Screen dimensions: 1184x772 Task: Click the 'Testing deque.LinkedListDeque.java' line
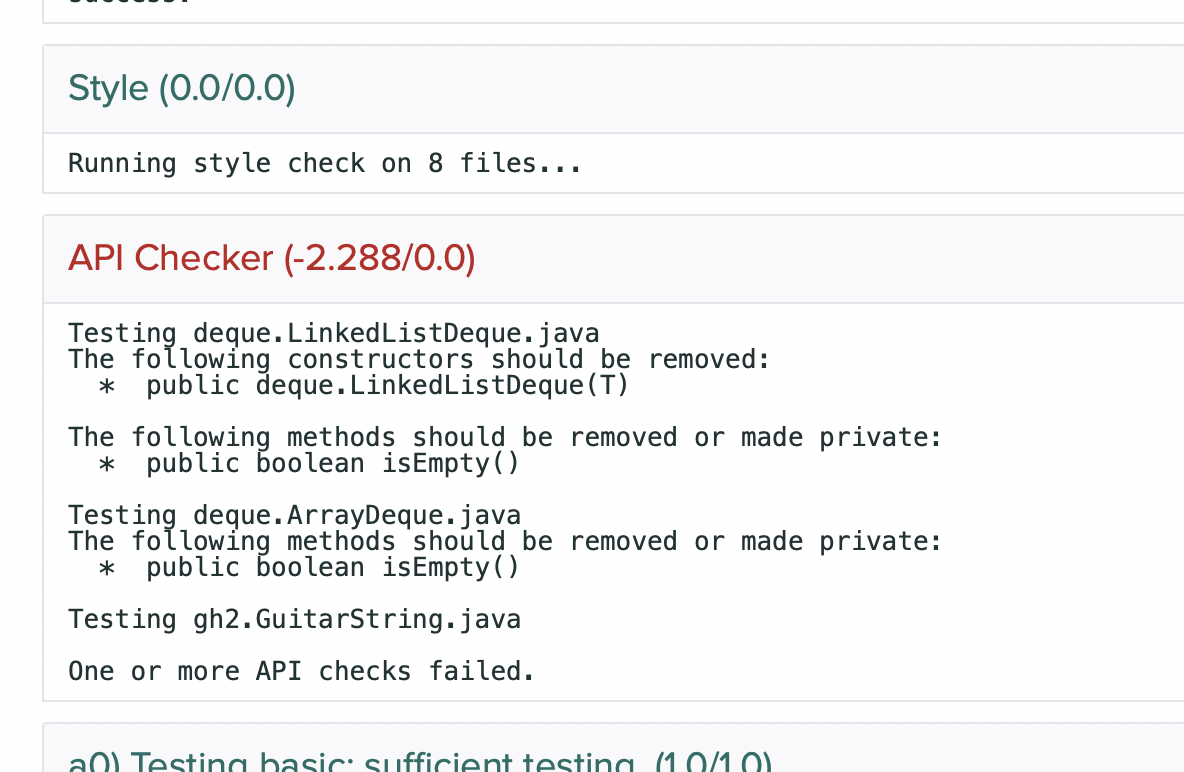click(333, 333)
